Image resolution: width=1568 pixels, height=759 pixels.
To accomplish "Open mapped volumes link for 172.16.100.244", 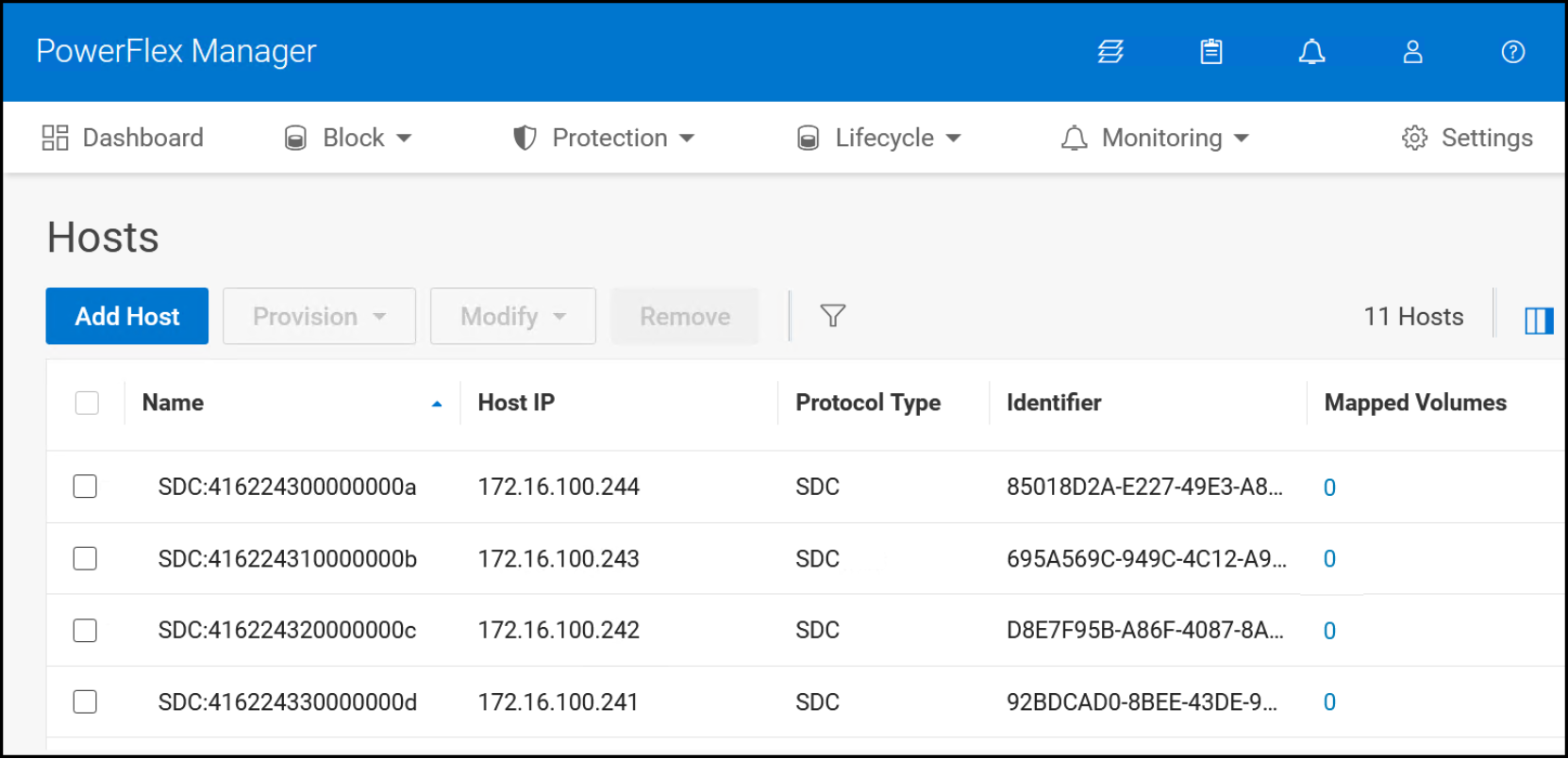I will [x=1329, y=487].
